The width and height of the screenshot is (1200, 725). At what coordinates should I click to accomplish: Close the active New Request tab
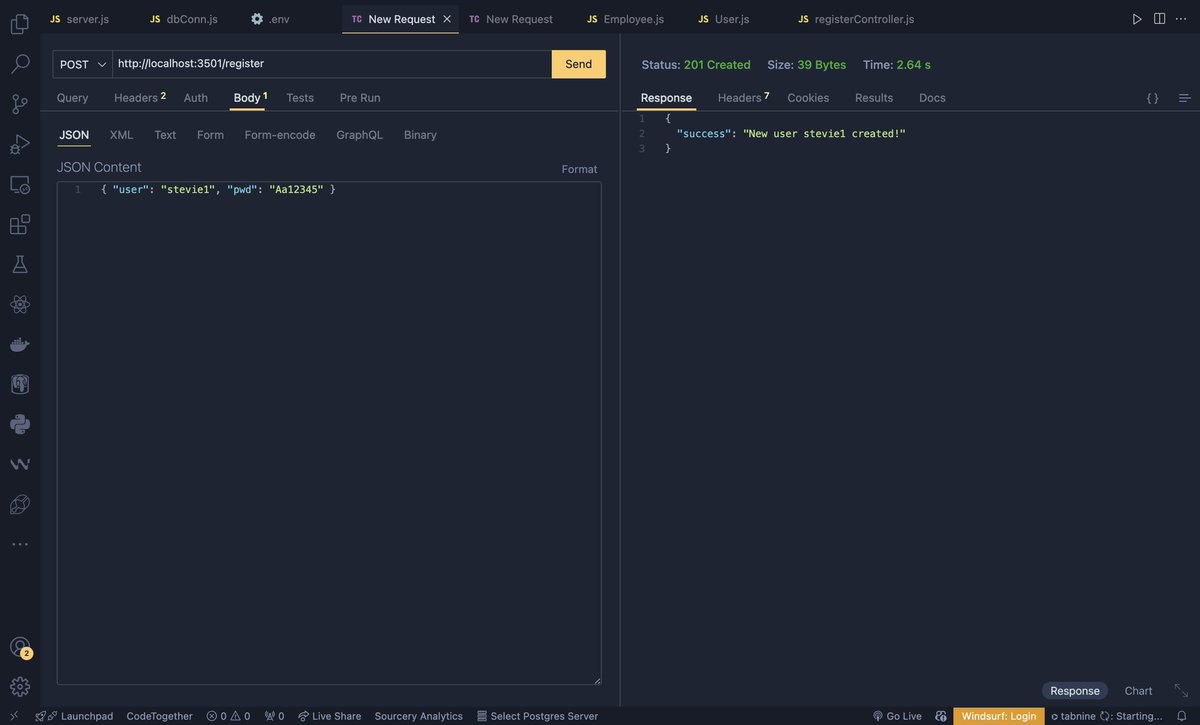point(447,19)
